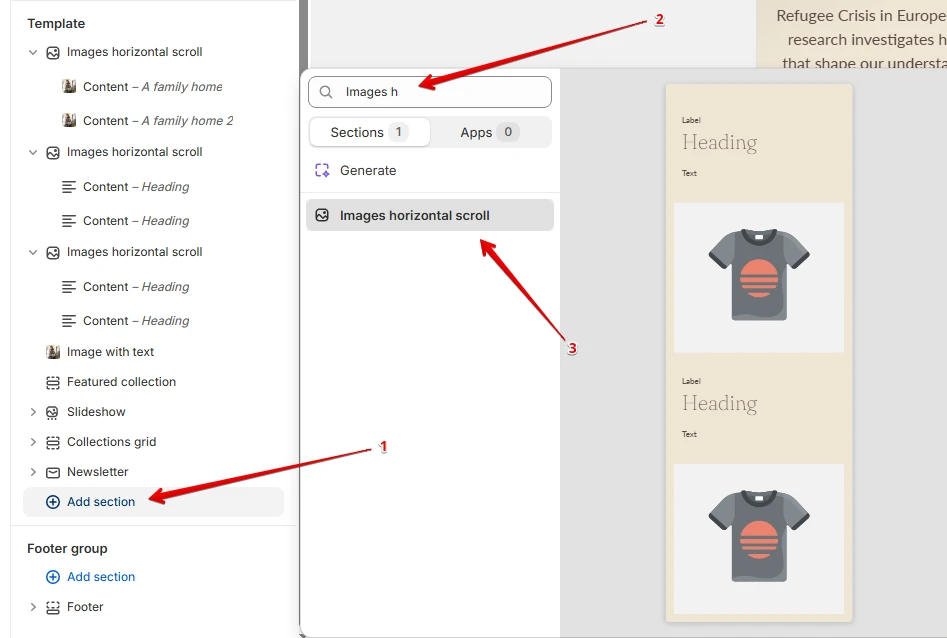The width and height of the screenshot is (947, 638).
Task: Select the Collections grid section label
Action: point(112,442)
